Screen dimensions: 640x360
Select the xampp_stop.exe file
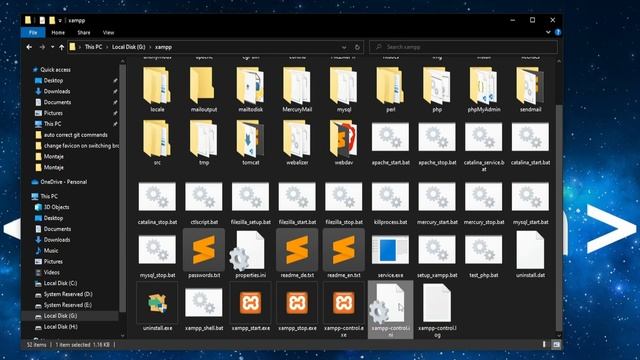[297, 307]
